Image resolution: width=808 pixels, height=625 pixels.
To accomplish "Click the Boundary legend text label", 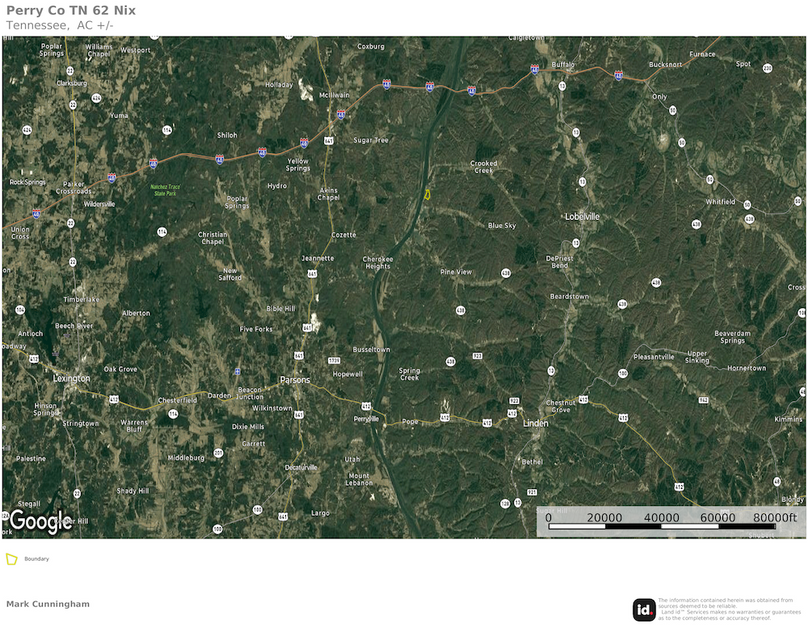I will [x=37, y=559].
